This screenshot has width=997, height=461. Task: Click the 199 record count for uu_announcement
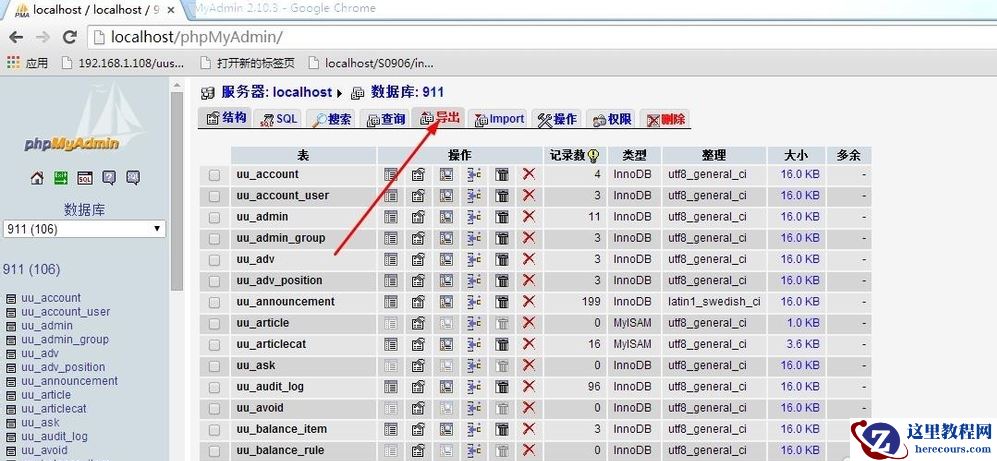591,302
